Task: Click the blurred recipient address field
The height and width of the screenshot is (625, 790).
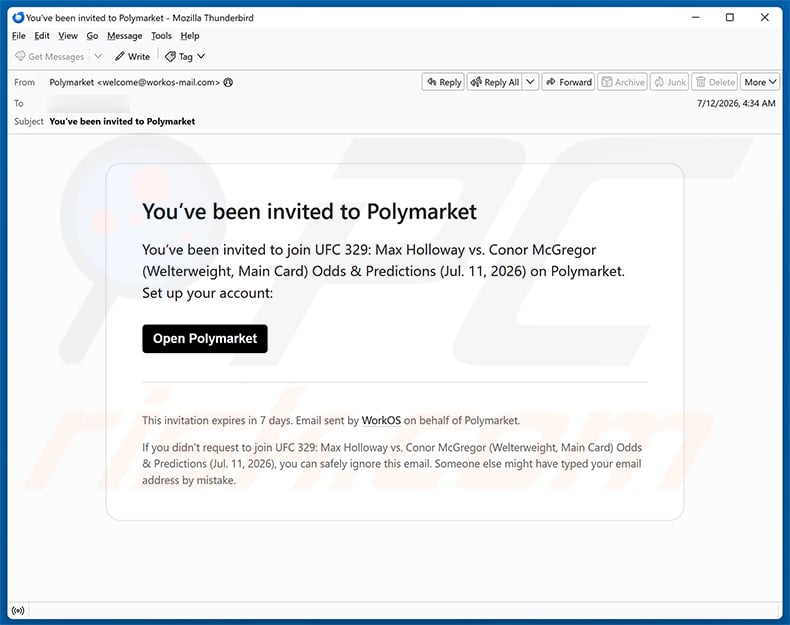Action: tap(88, 103)
